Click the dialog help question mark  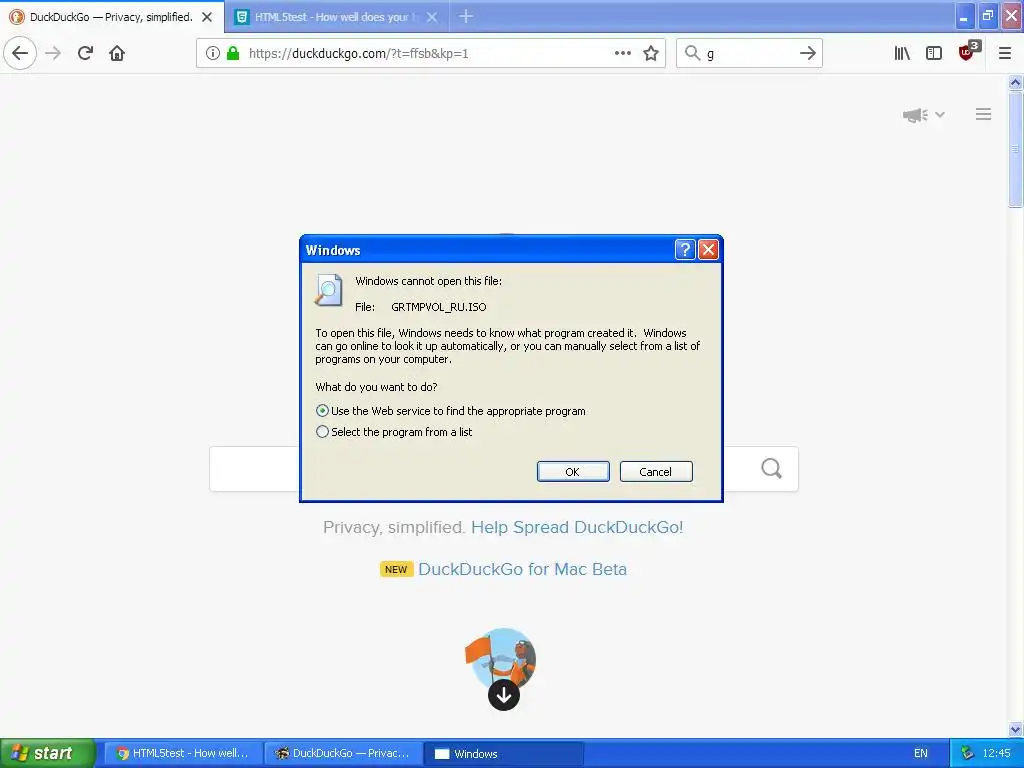[x=684, y=249]
